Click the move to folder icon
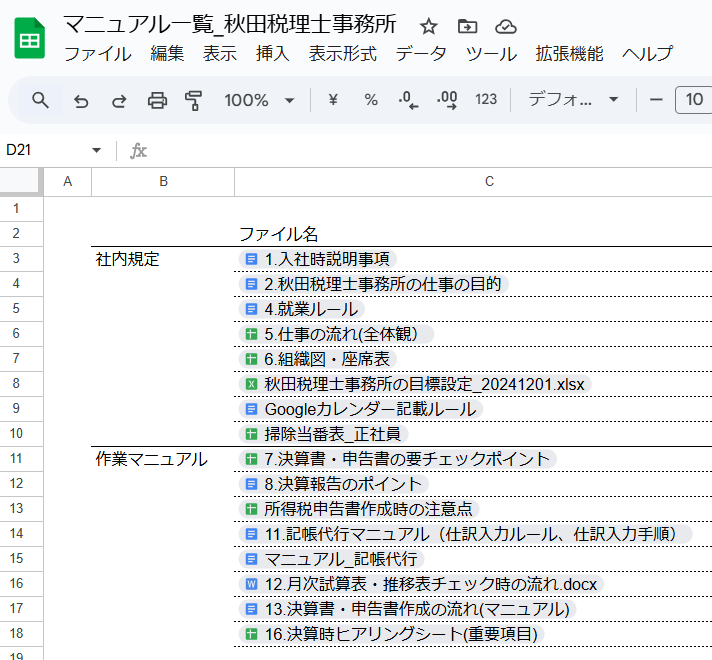The width and height of the screenshot is (712, 660). tap(467, 26)
